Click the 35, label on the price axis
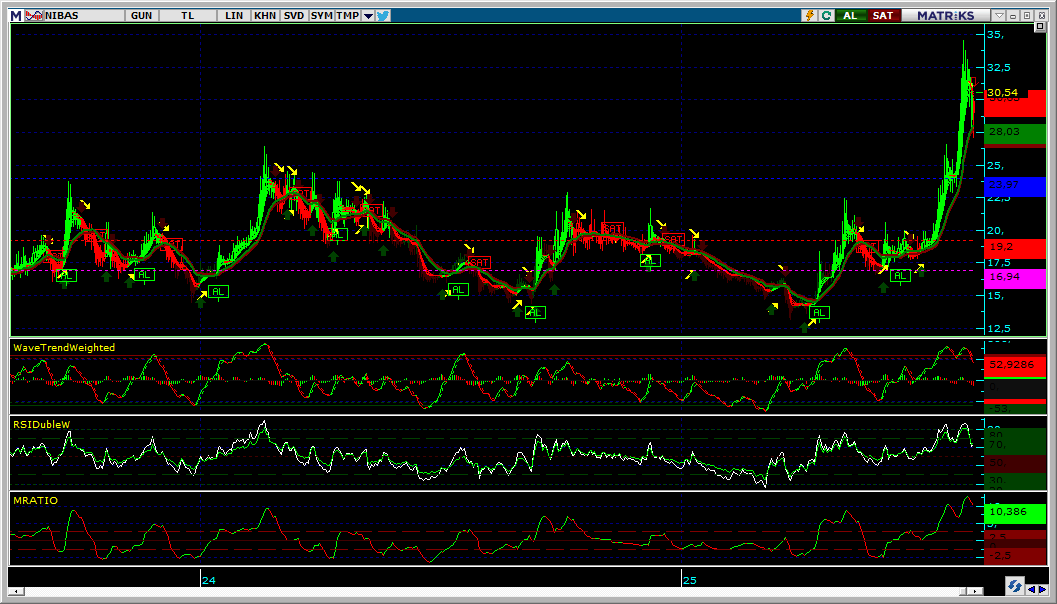 tap(998, 34)
